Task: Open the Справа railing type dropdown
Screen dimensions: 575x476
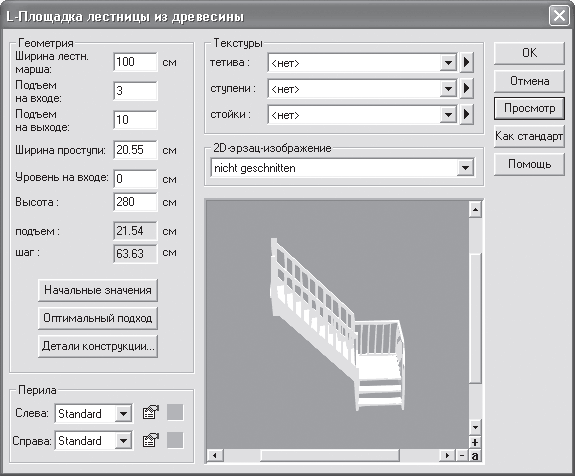Action: (x=124, y=441)
